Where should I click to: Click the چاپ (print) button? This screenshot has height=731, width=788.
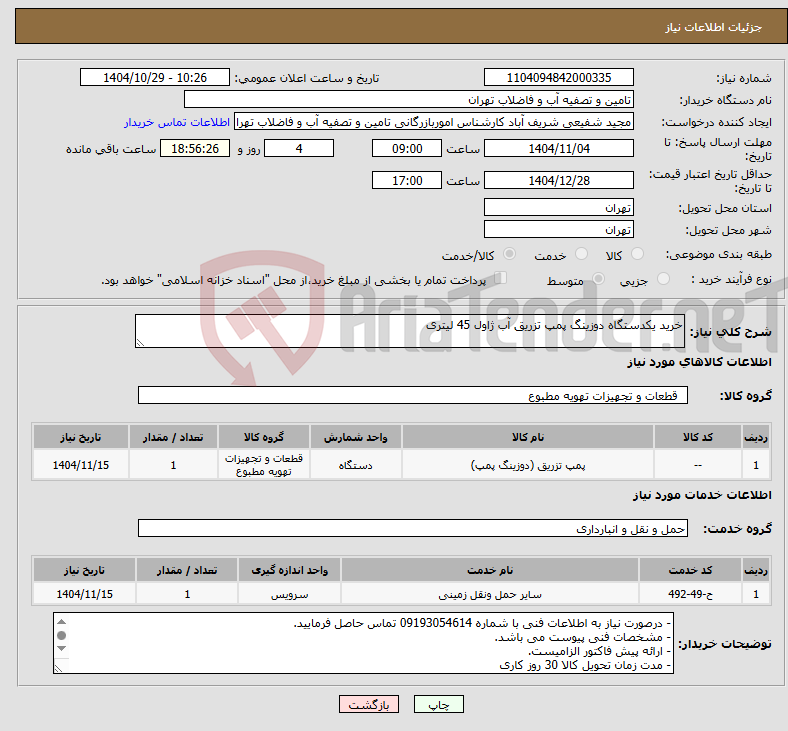click(438, 704)
